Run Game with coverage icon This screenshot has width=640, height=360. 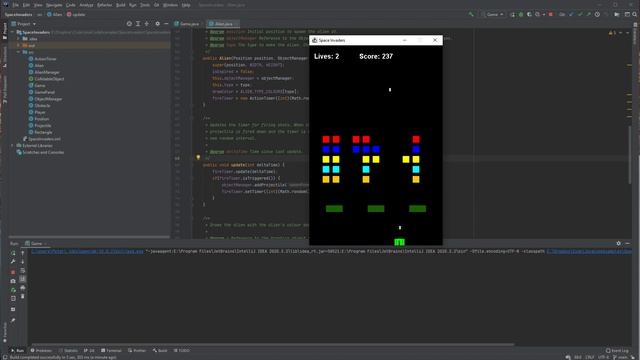(529, 14)
